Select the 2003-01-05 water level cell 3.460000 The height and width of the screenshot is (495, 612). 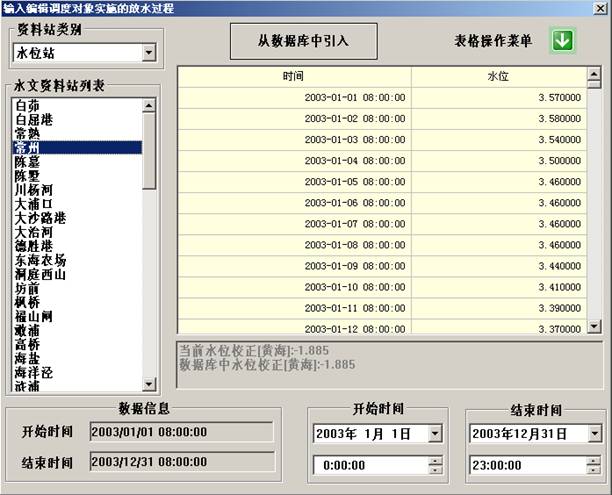497,181
